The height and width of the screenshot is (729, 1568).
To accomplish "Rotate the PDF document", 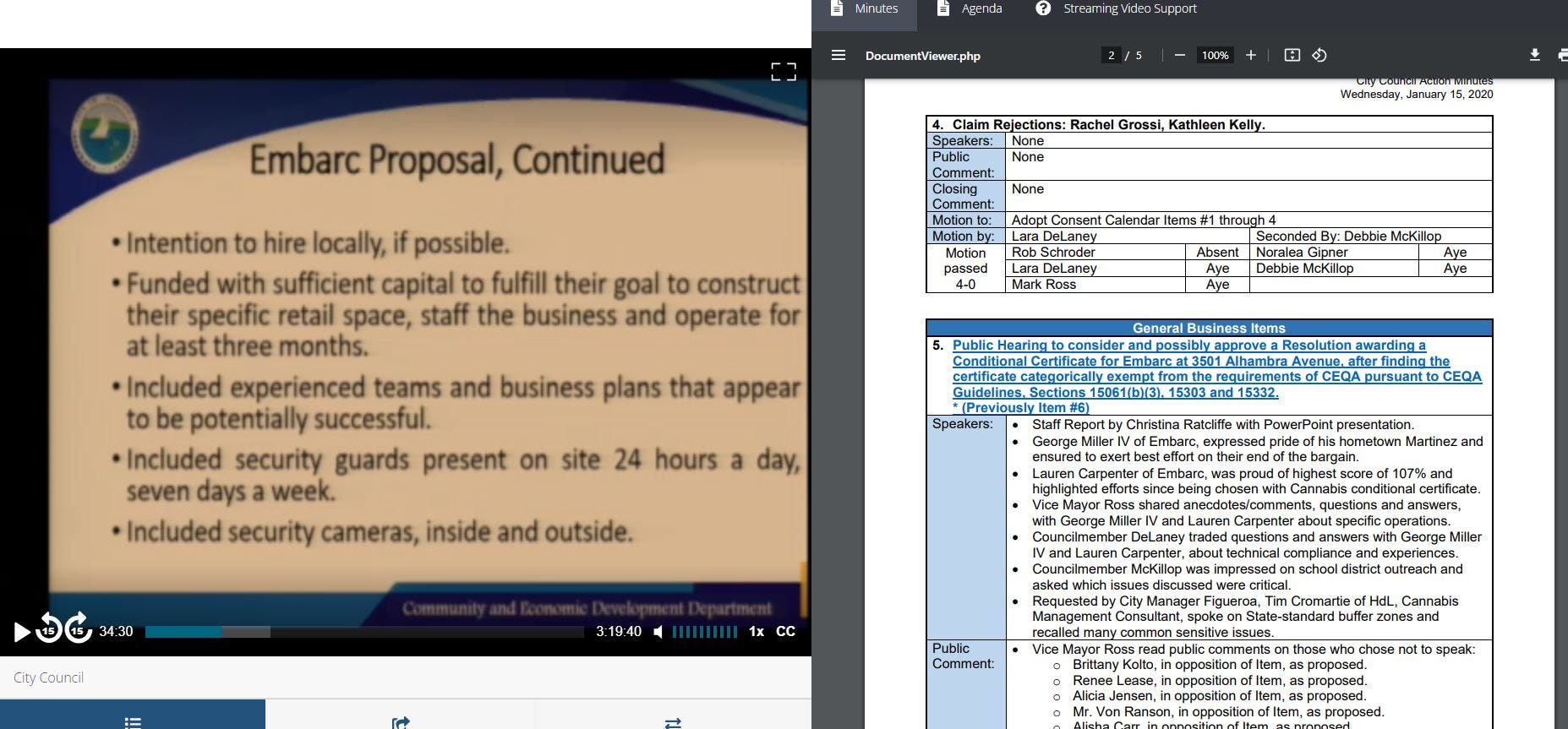I will [x=1319, y=55].
